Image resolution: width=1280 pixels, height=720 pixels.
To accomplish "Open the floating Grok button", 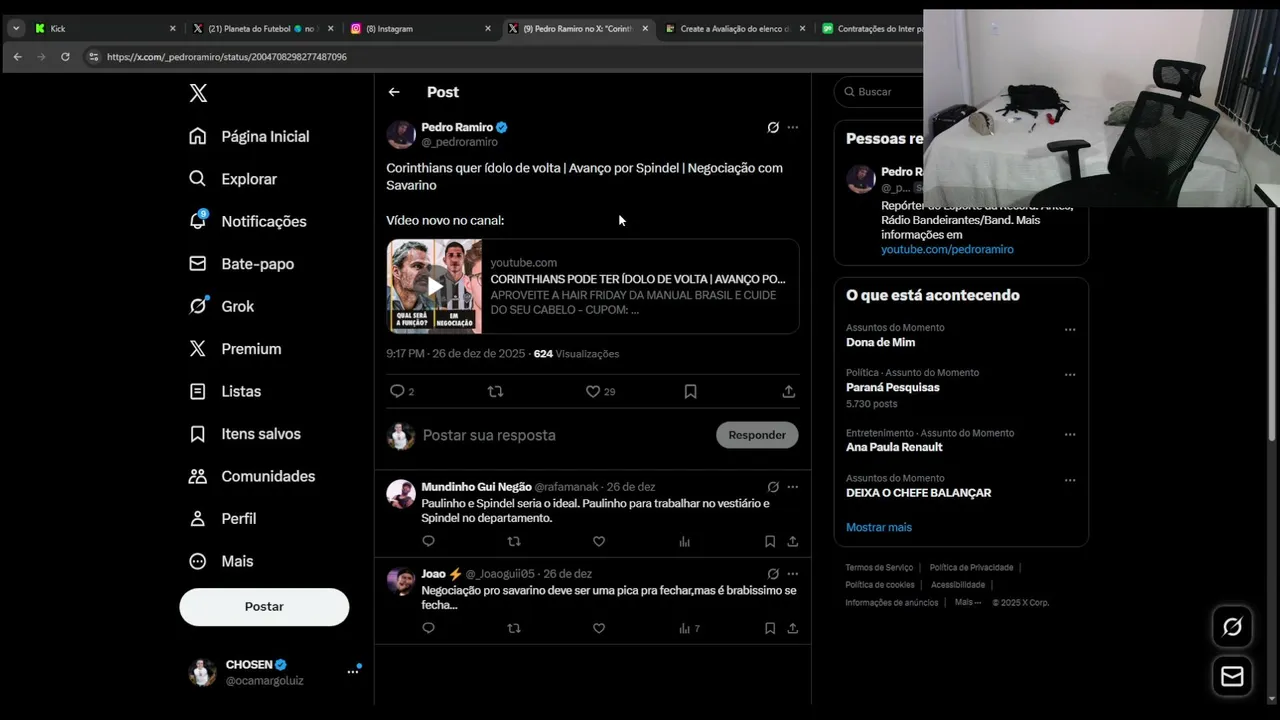I will (x=1232, y=627).
